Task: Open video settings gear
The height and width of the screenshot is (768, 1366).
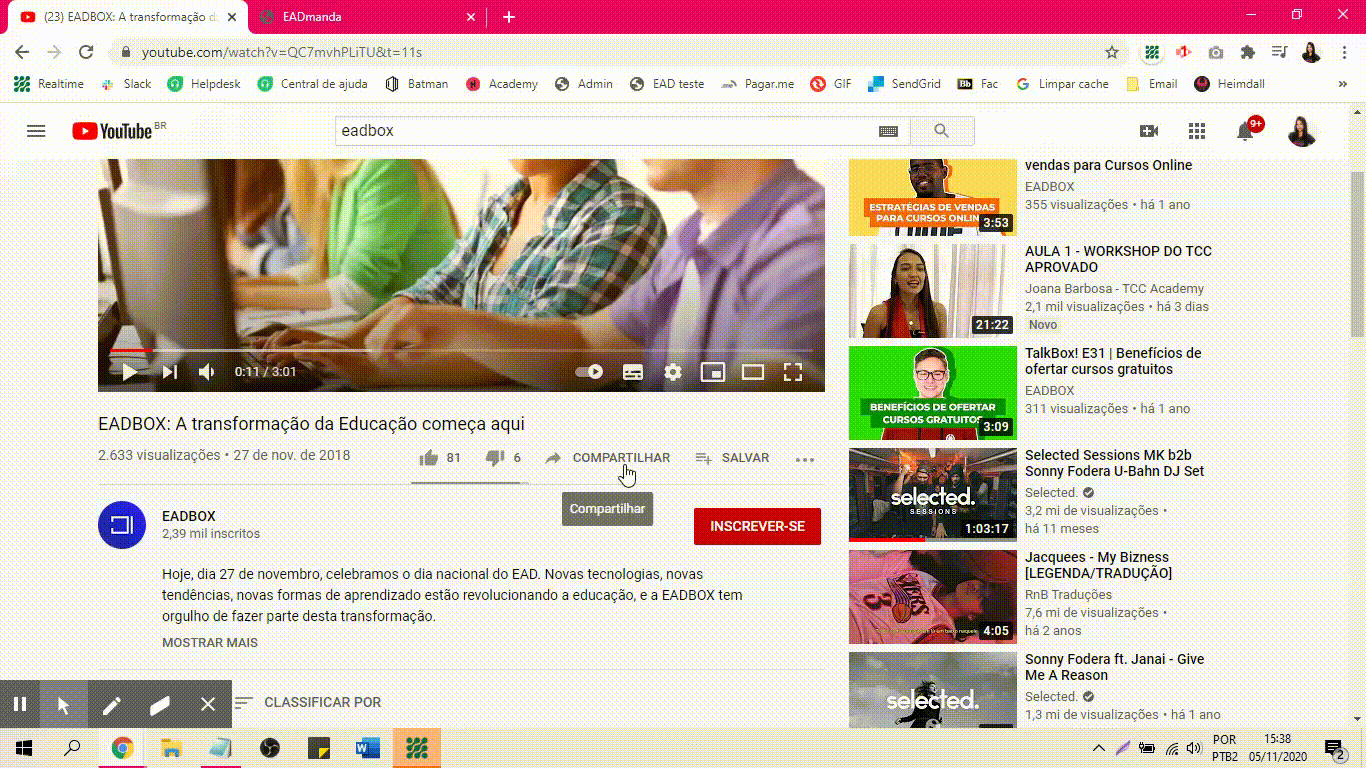Action: click(673, 372)
